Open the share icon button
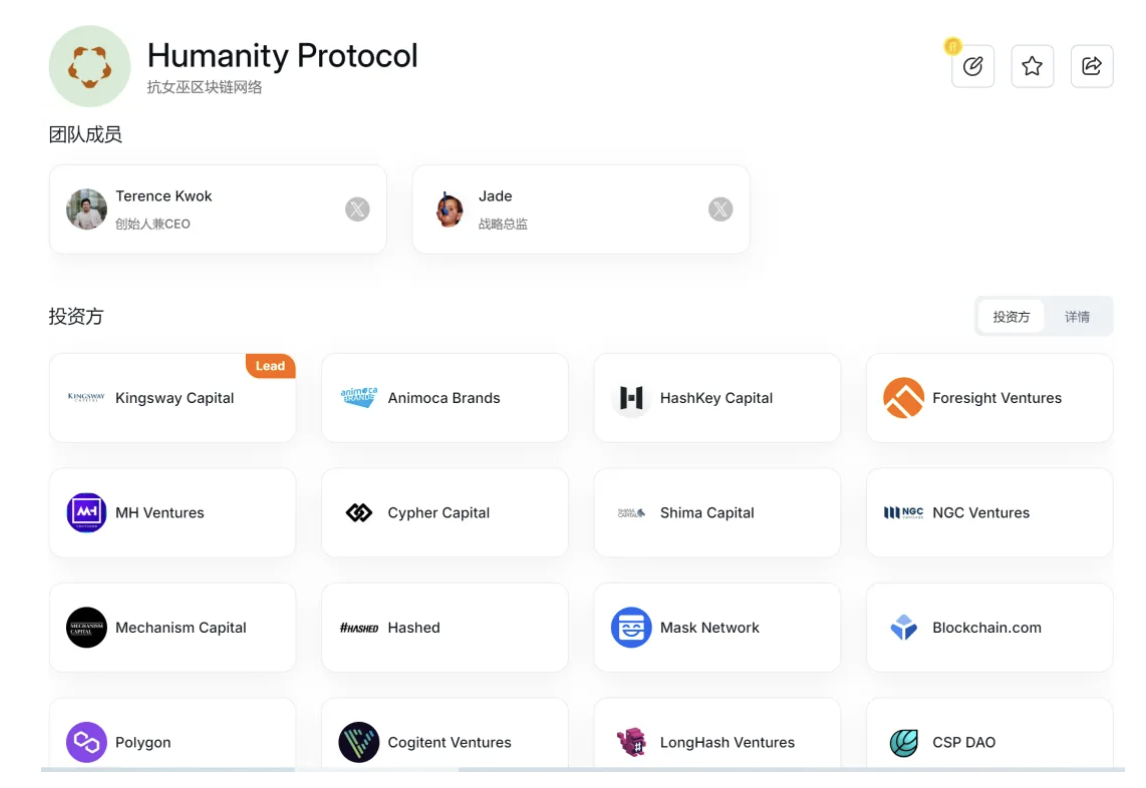The image size is (1146, 788). pos(1092,67)
